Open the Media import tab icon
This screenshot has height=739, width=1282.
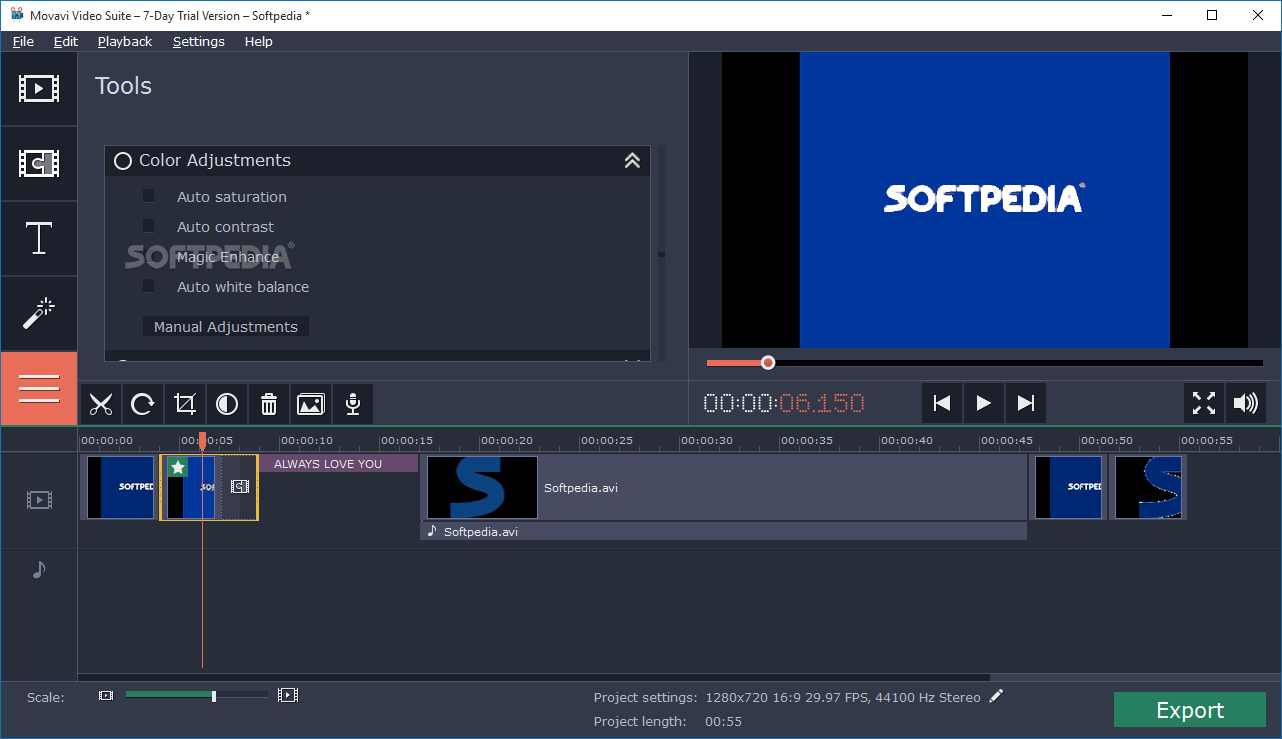pyautogui.click(x=38, y=88)
